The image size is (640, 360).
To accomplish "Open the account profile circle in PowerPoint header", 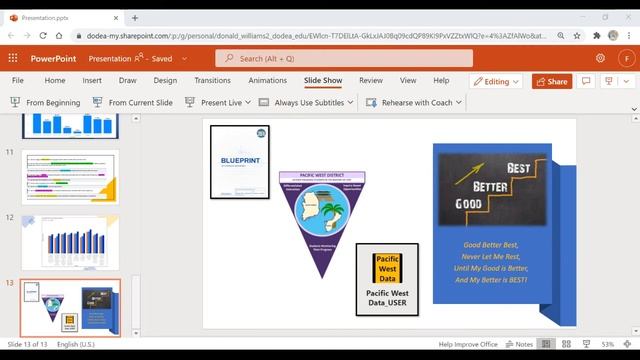I will [627, 58].
